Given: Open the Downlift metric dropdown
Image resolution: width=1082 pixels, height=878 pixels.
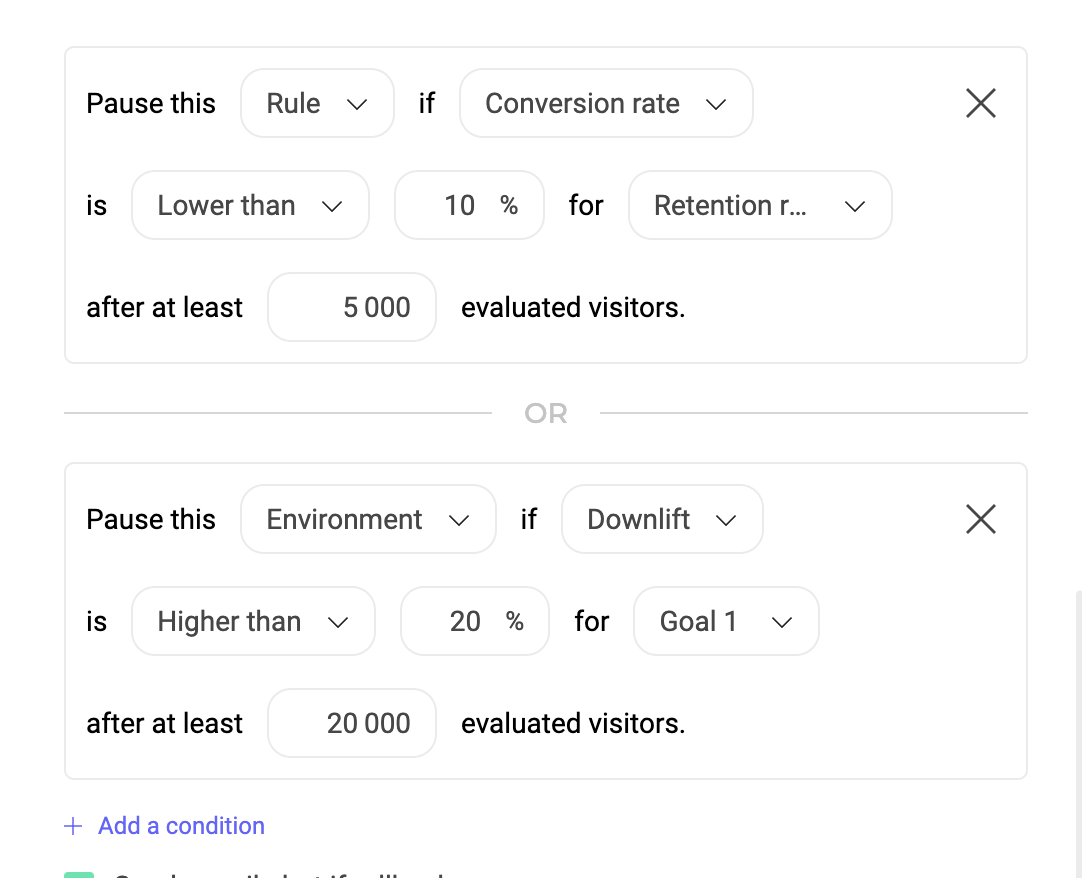Looking at the screenshot, I should (x=661, y=520).
